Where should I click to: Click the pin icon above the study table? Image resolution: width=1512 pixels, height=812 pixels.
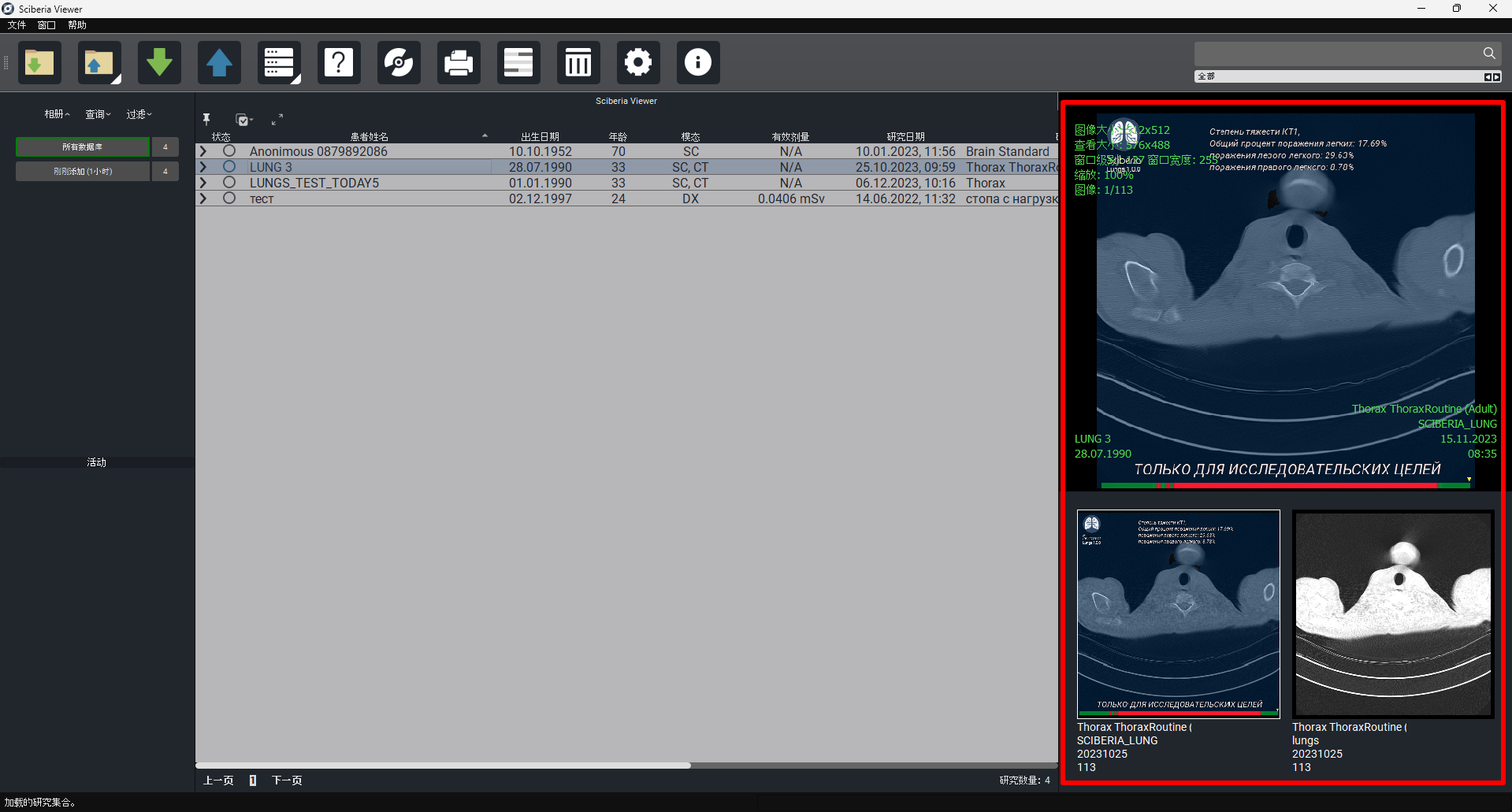206,119
